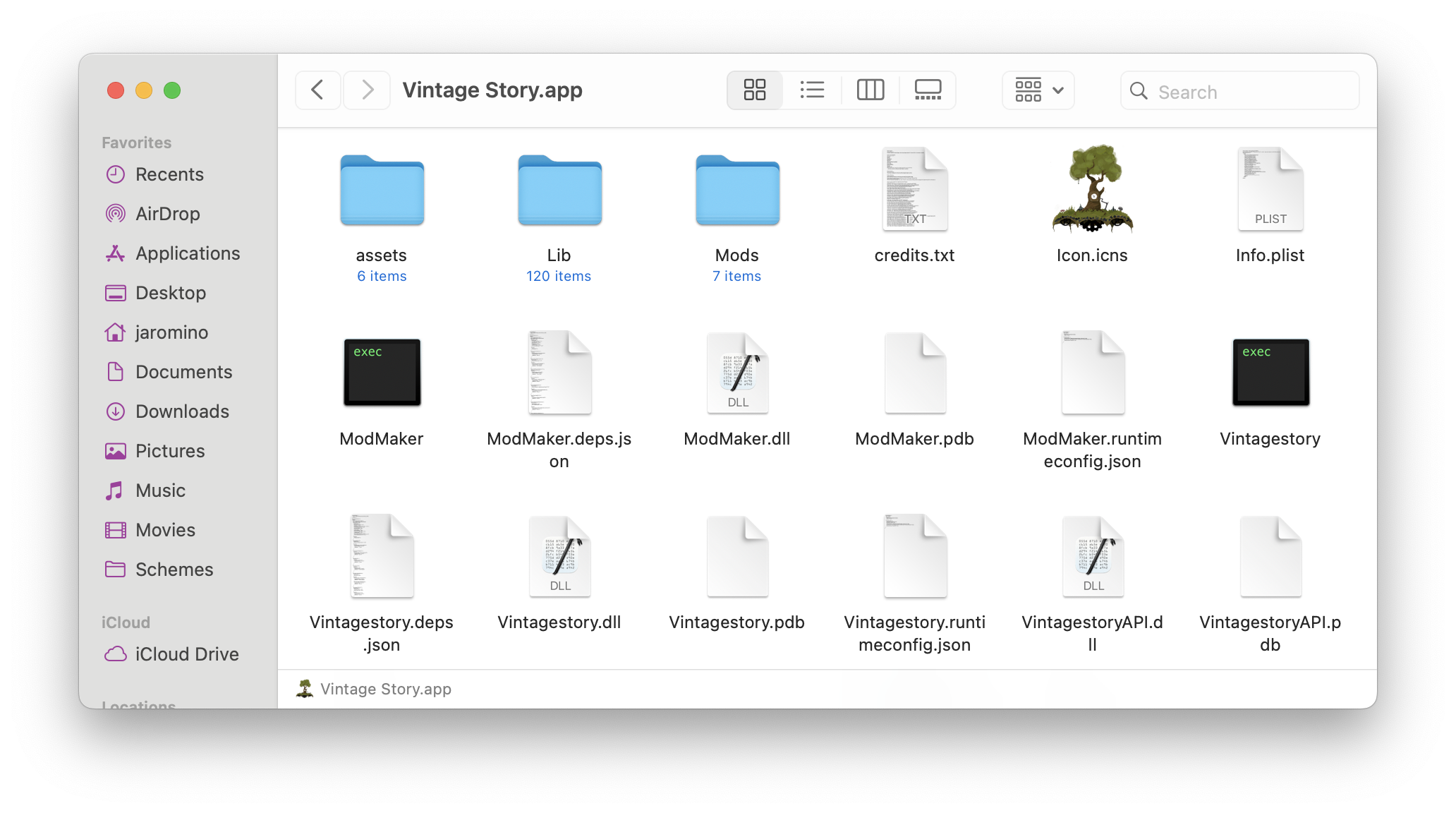Switch to column view mode
This screenshot has height=813, width=1456.
click(x=870, y=90)
